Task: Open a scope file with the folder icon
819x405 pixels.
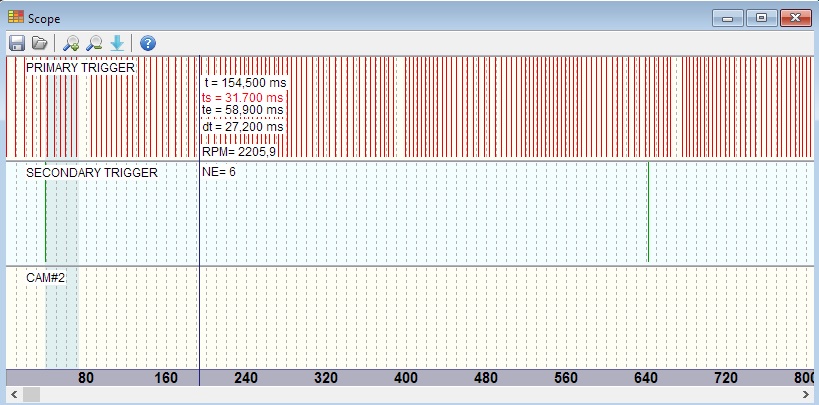Action: [x=40, y=43]
